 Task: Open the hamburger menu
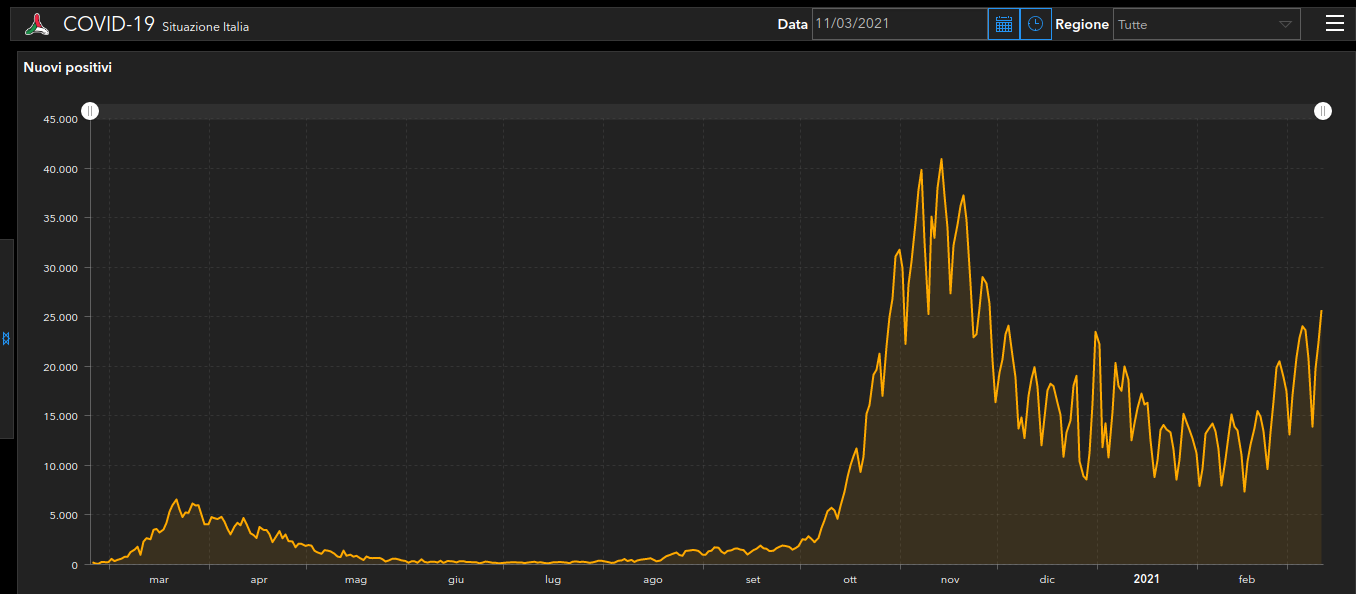pos(1334,24)
